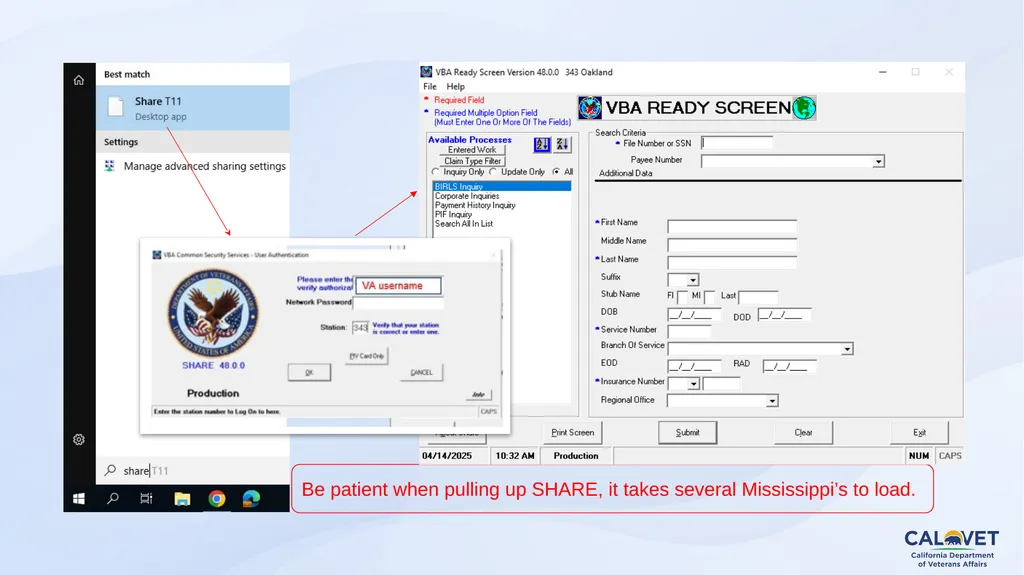Expand the Branch Of Service dropdown
The image size is (1024, 575).
pyautogui.click(x=847, y=349)
